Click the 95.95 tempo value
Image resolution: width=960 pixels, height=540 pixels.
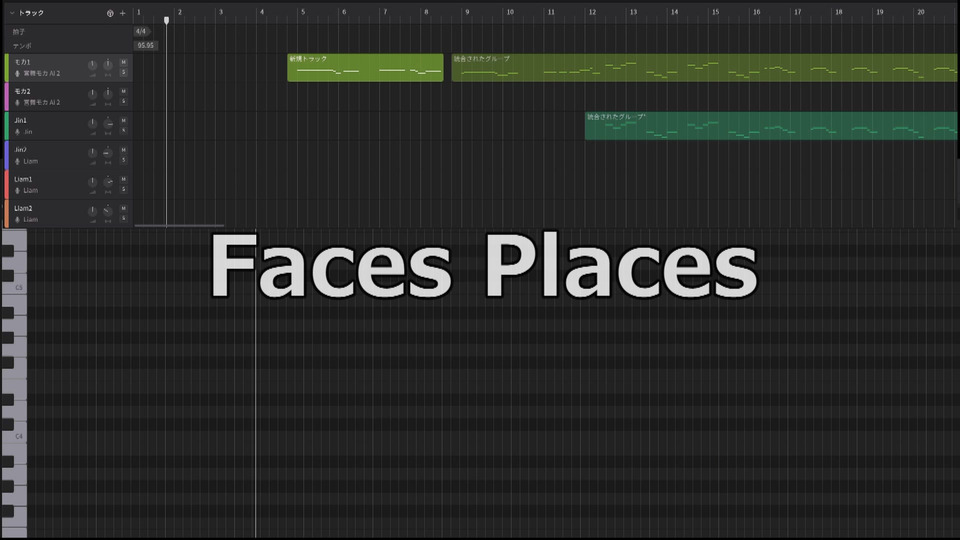coord(146,45)
